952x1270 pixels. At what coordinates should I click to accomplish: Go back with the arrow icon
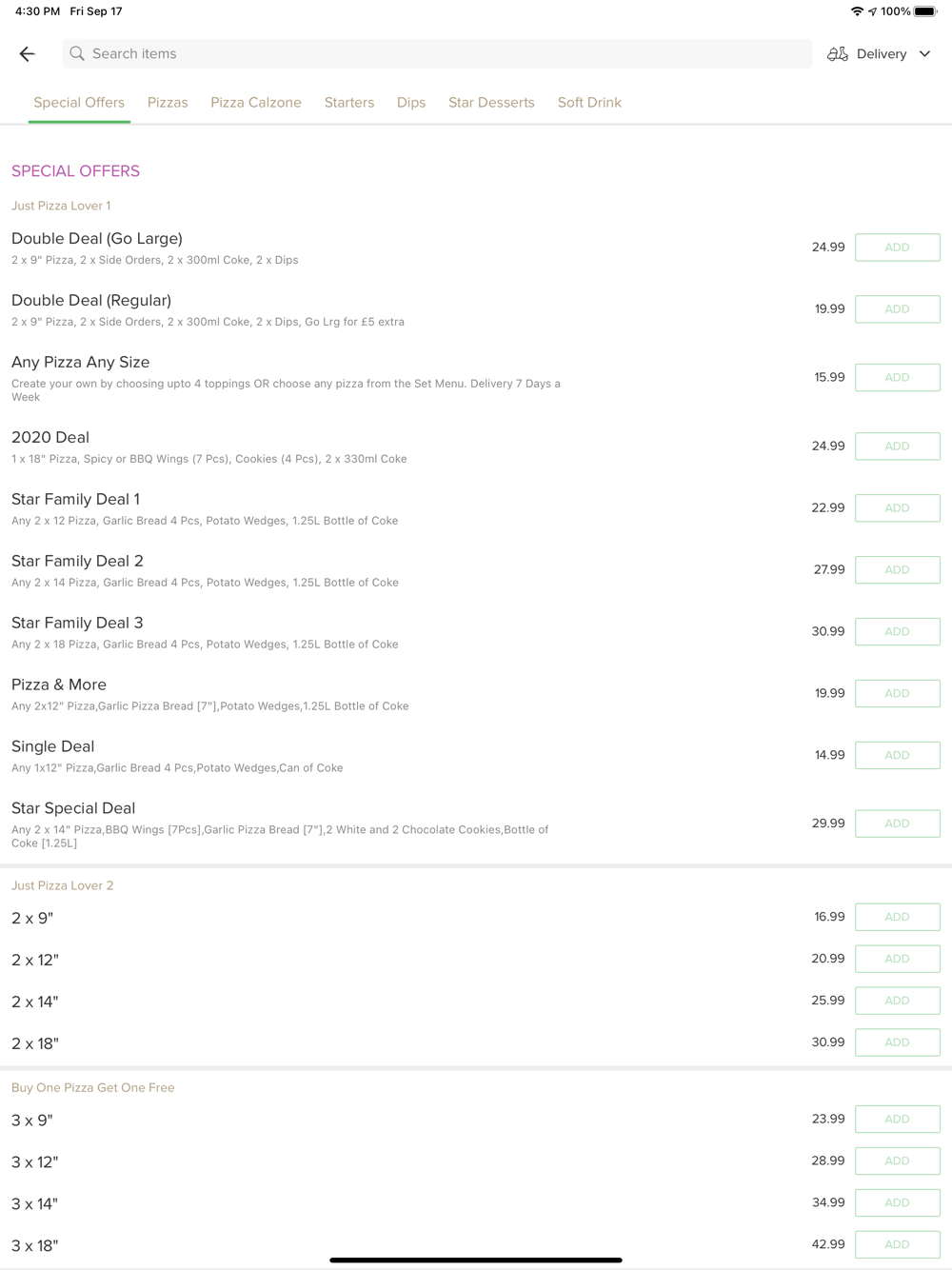[28, 54]
